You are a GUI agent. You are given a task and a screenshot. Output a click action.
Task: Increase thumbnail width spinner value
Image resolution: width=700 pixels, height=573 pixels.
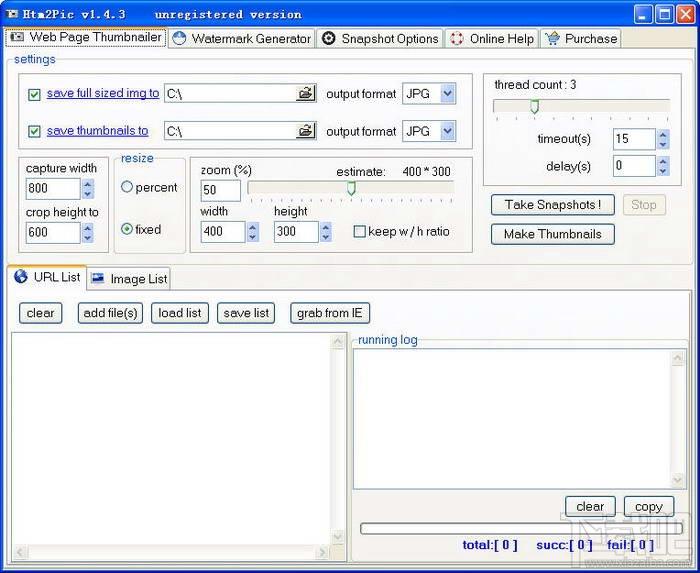click(253, 227)
